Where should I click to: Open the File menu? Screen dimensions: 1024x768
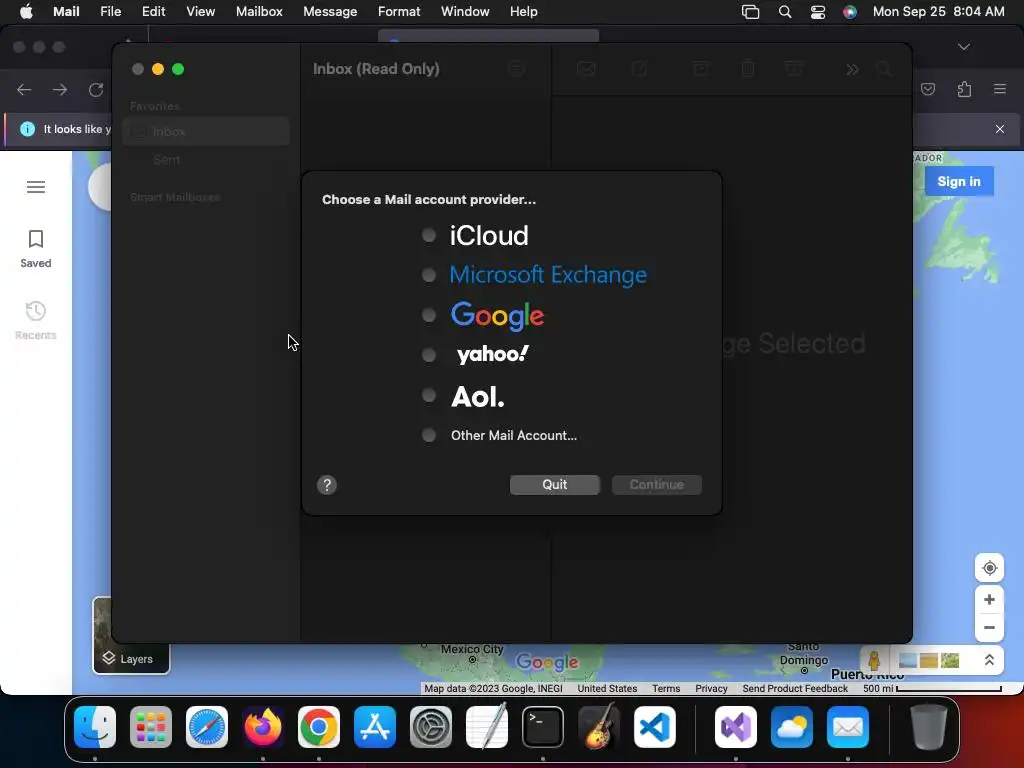click(x=110, y=12)
